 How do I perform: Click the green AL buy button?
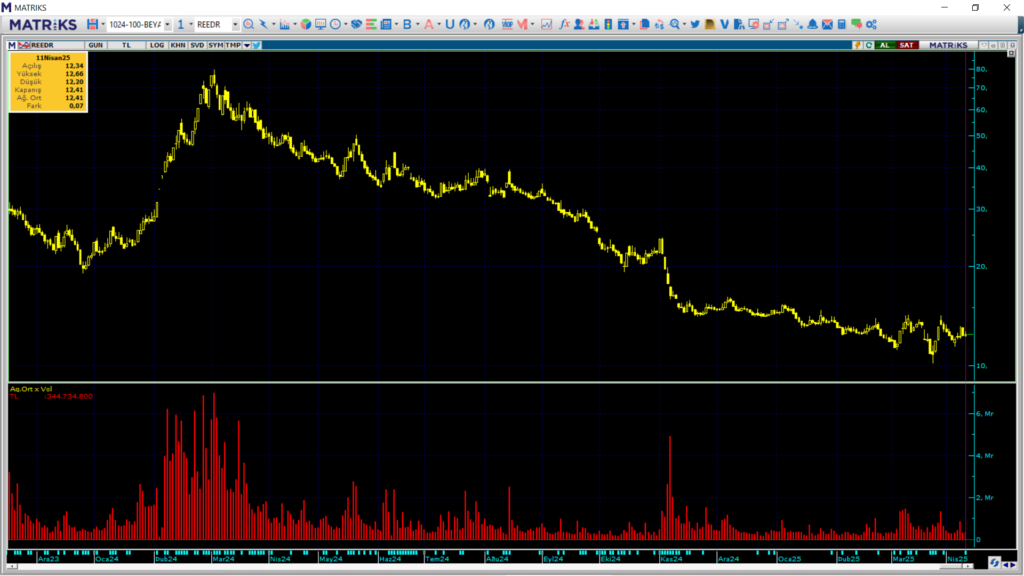(x=884, y=45)
